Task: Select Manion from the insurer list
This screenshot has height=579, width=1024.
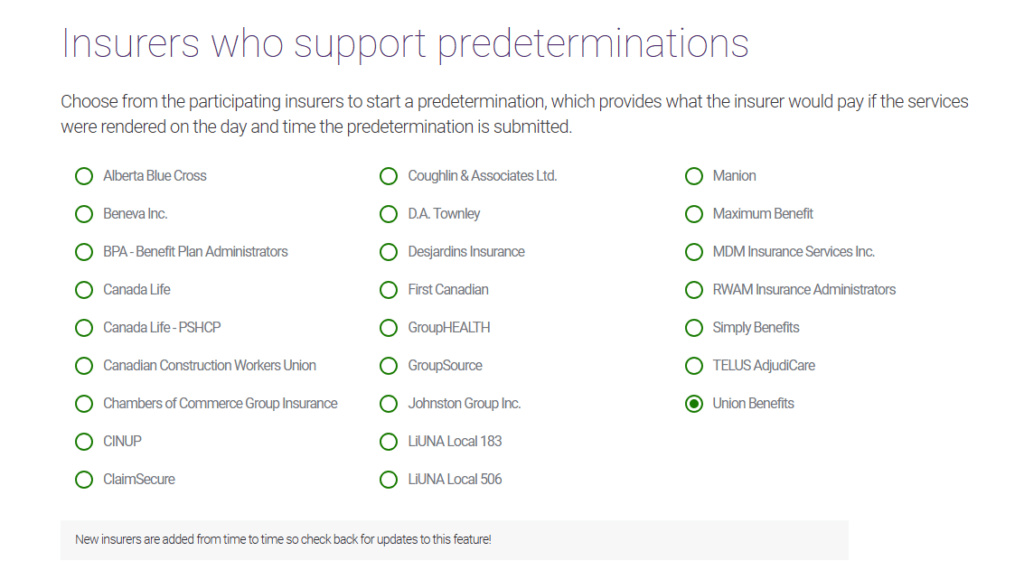Action: (694, 176)
